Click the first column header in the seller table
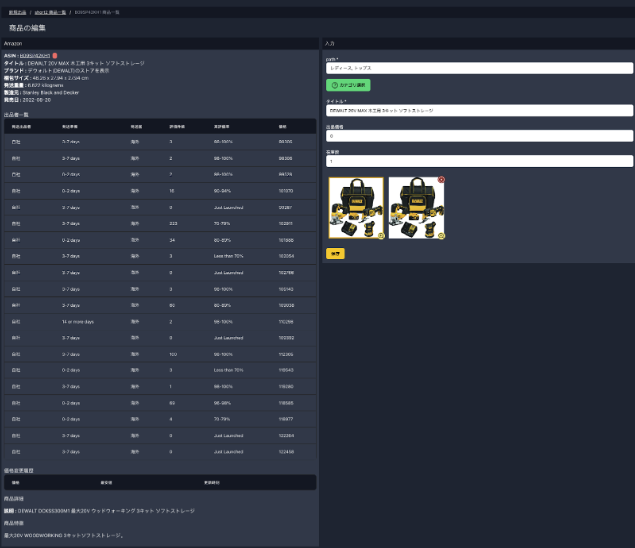The width and height of the screenshot is (635, 548). point(21,127)
